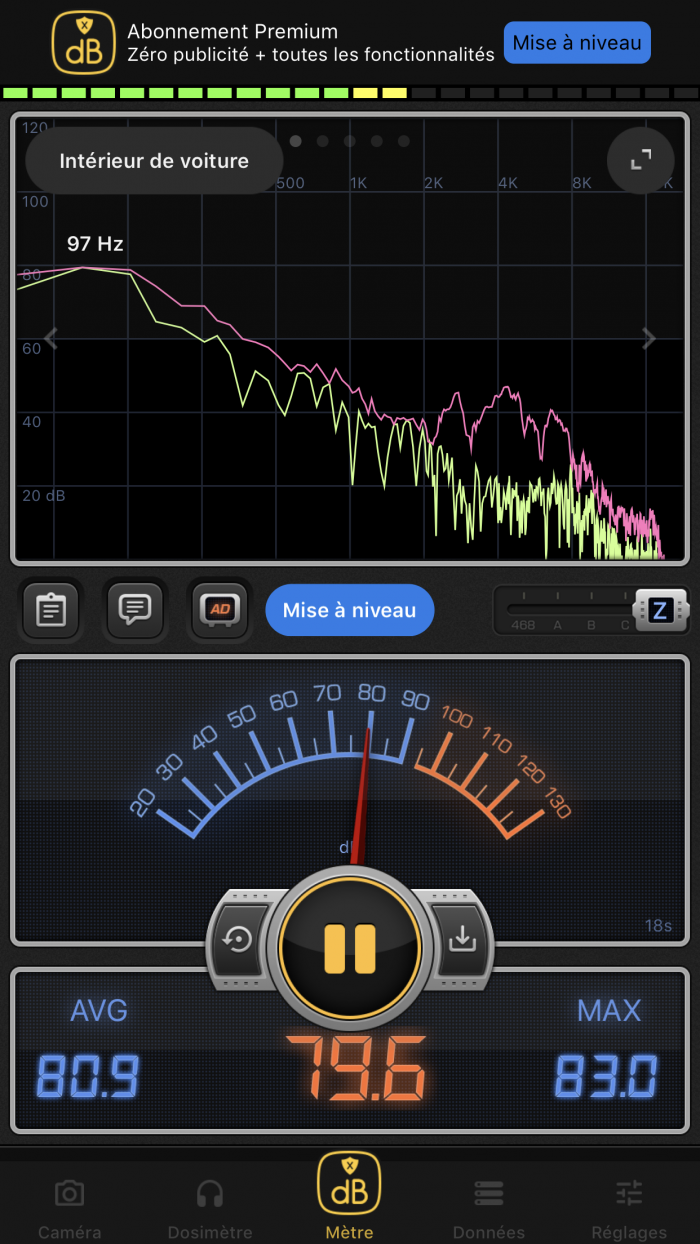Pause the sound measurement
This screenshot has height=1244, width=700.
(x=350, y=948)
